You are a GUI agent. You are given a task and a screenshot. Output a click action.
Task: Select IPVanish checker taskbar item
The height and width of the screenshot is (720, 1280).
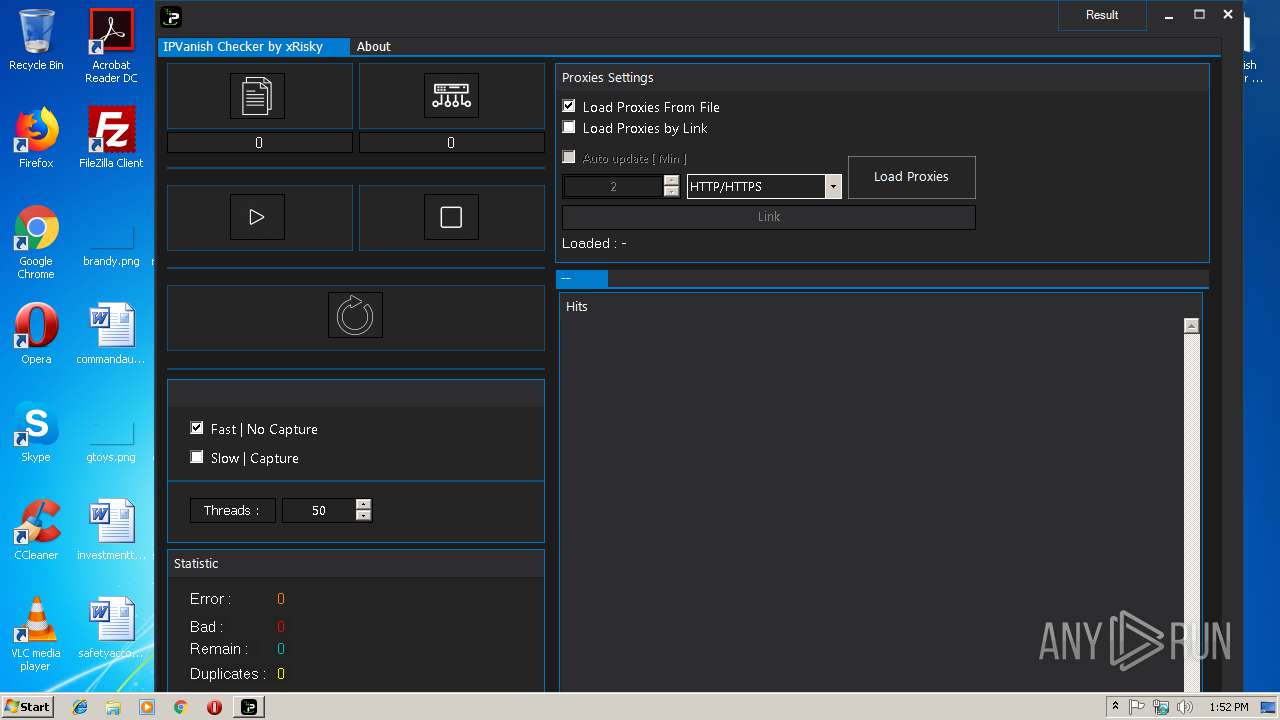click(x=249, y=707)
